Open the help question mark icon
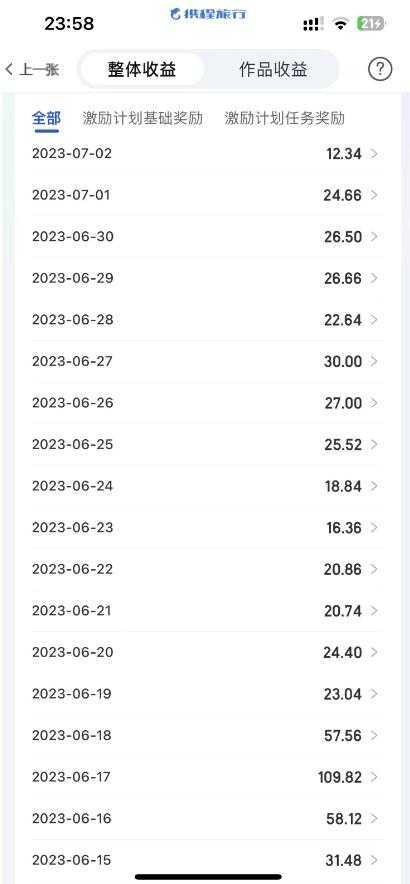The image size is (410, 884). click(380, 69)
